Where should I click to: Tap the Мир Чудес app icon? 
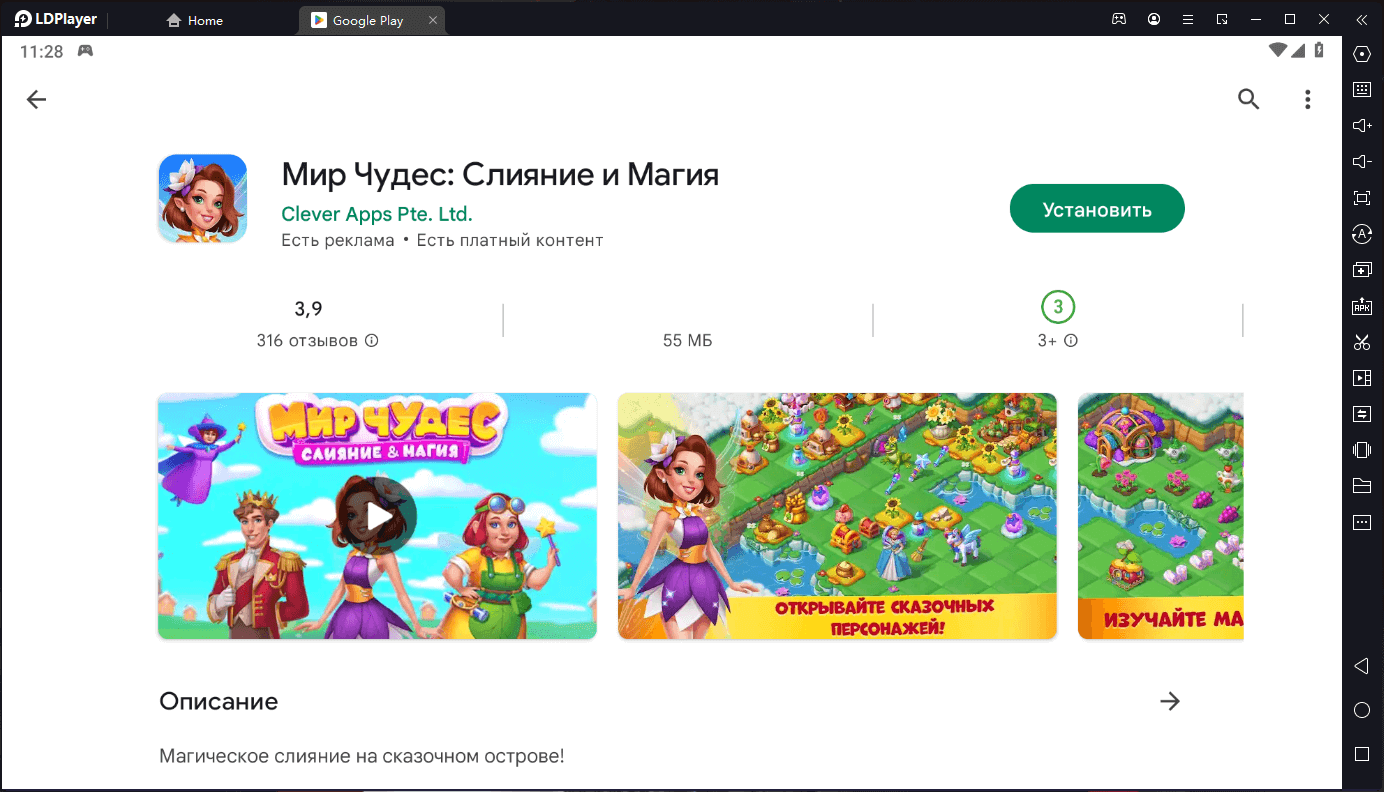click(x=203, y=198)
